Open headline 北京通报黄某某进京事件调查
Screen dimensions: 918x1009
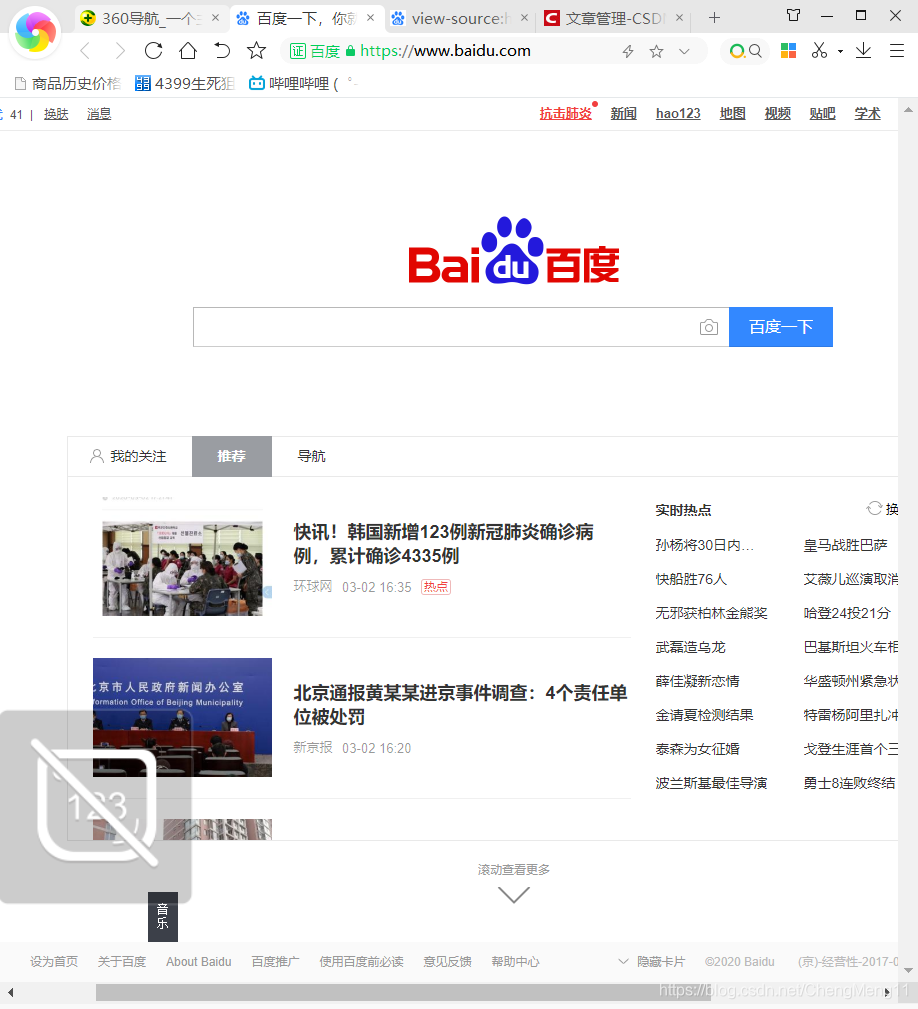click(x=460, y=705)
